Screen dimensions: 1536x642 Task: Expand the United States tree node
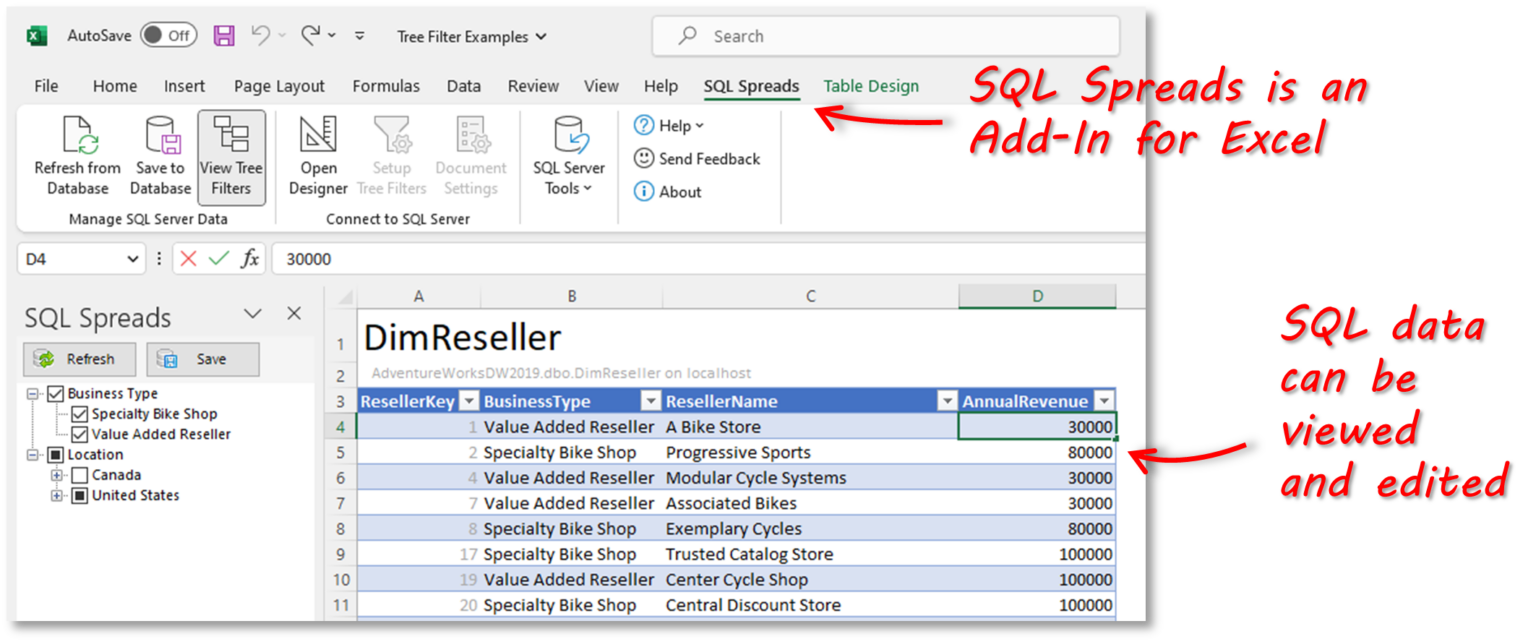click(58, 495)
